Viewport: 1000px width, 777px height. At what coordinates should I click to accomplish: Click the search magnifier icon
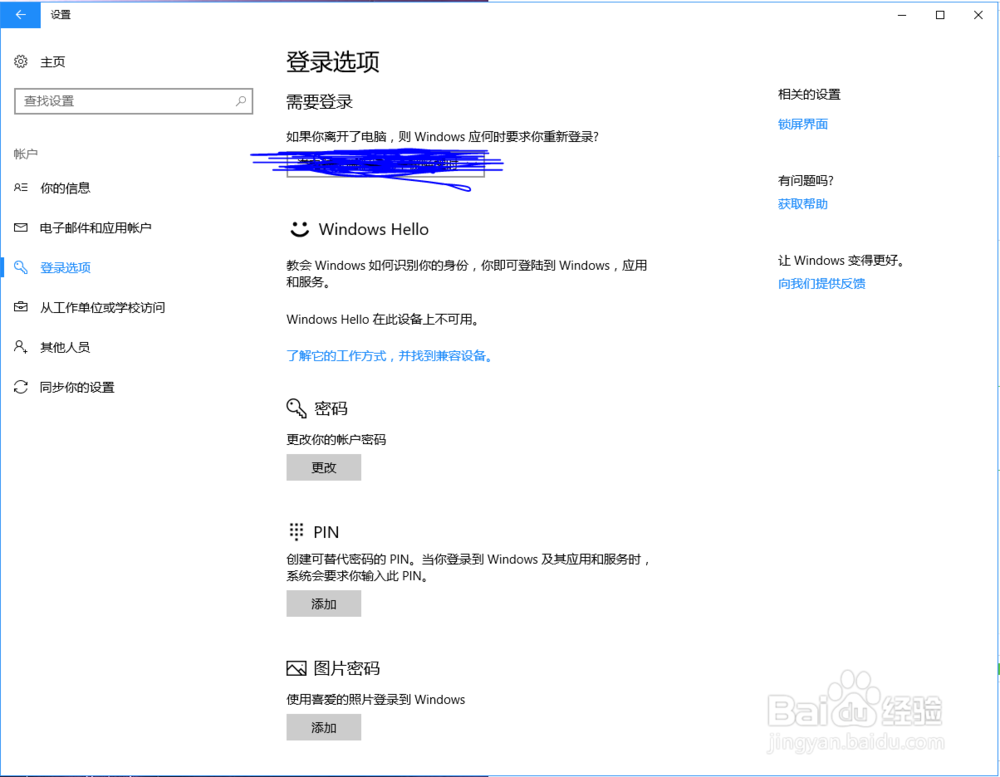240,101
